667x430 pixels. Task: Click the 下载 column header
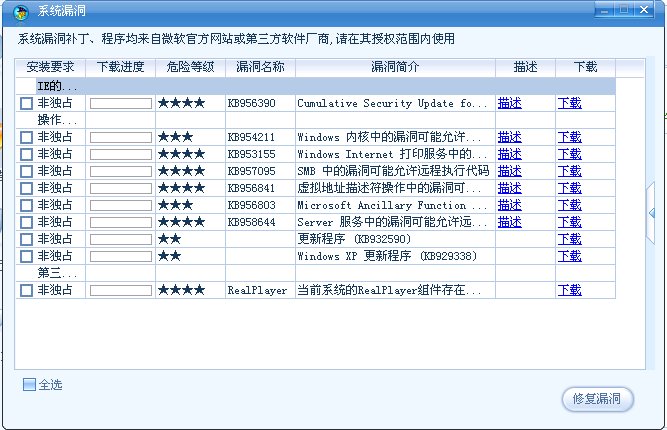(x=585, y=68)
